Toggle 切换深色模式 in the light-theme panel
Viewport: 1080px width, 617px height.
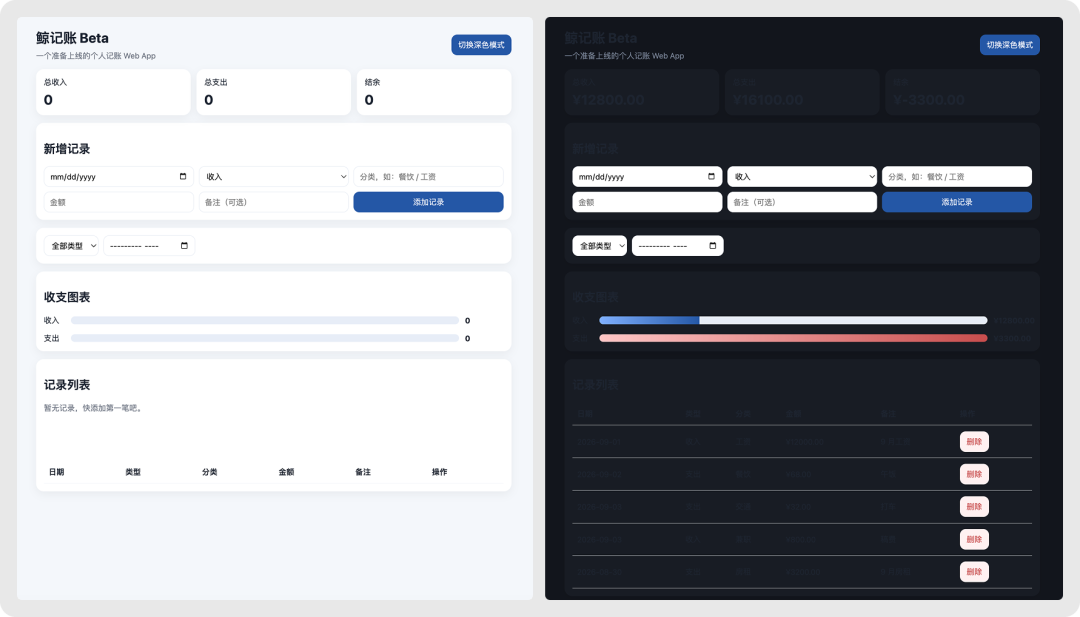coord(481,45)
